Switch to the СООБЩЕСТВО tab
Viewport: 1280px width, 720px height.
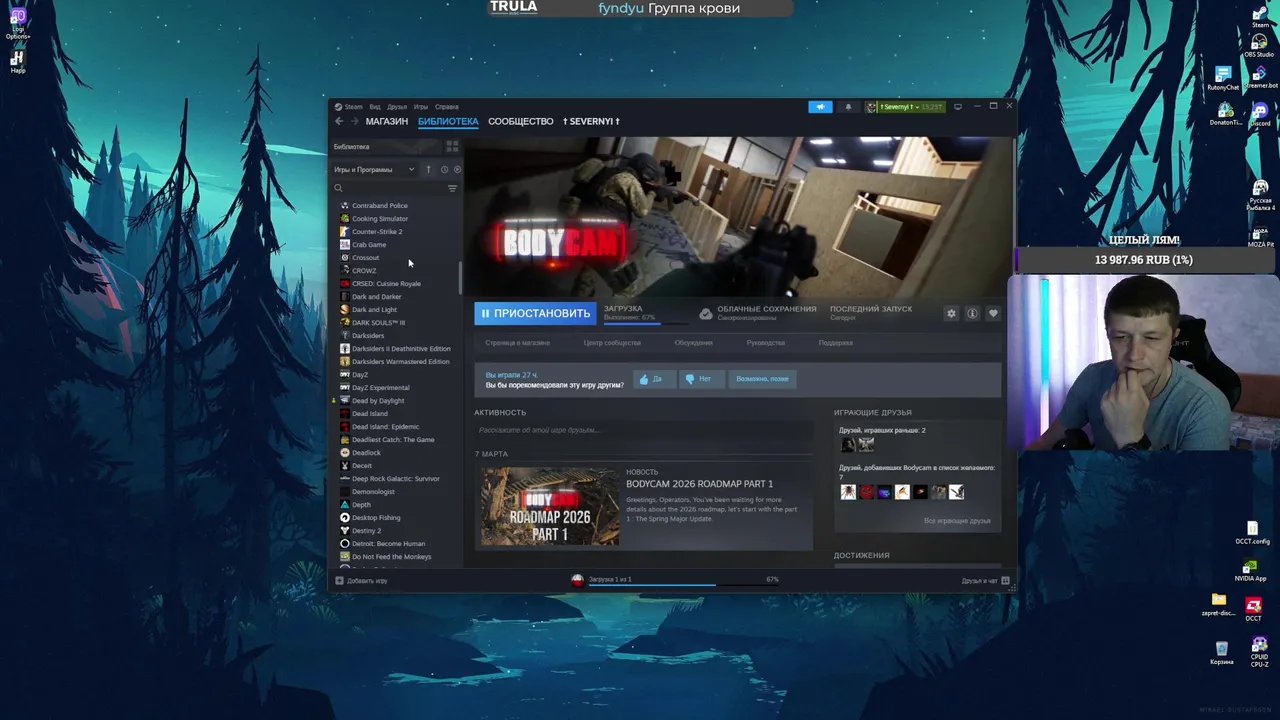coord(521,121)
